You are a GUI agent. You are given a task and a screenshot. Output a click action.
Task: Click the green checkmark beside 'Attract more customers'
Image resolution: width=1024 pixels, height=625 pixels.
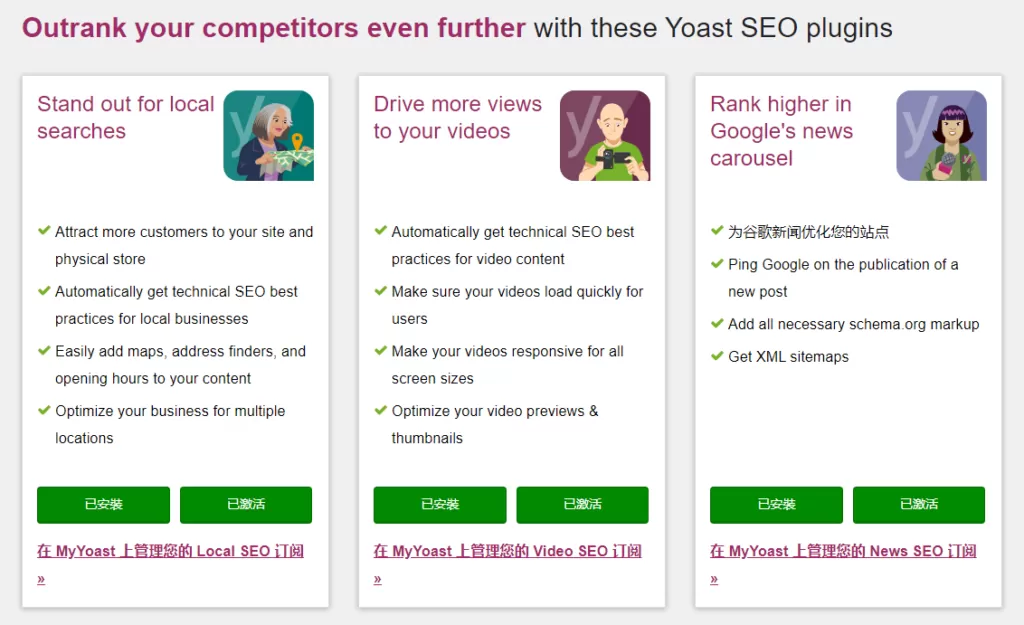43,231
